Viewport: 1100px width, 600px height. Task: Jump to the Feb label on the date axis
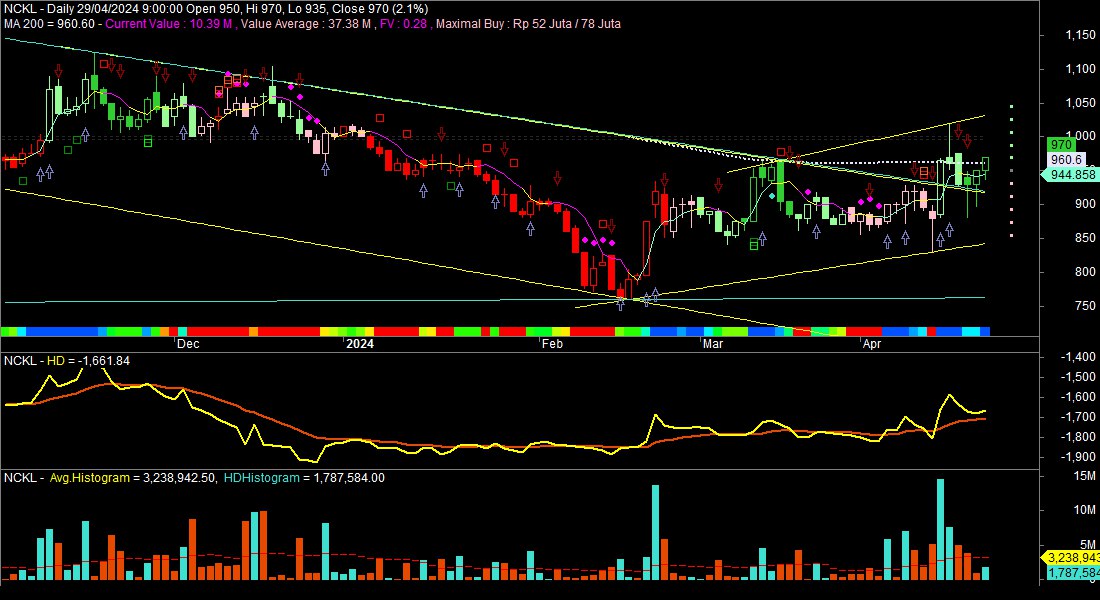click(x=551, y=344)
